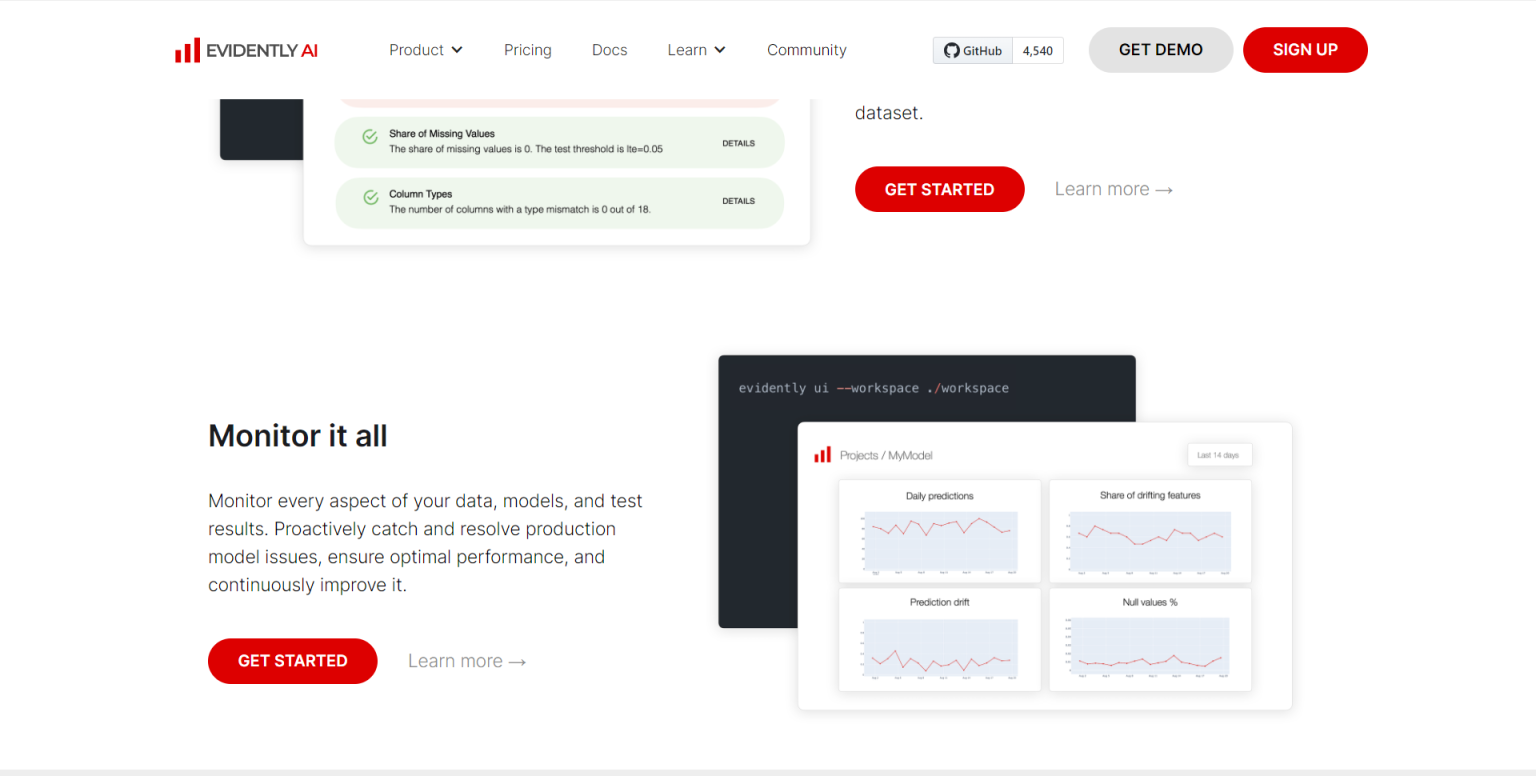Image resolution: width=1536 pixels, height=776 pixels.
Task: Expand the Learn dropdown menu
Action: pos(696,50)
